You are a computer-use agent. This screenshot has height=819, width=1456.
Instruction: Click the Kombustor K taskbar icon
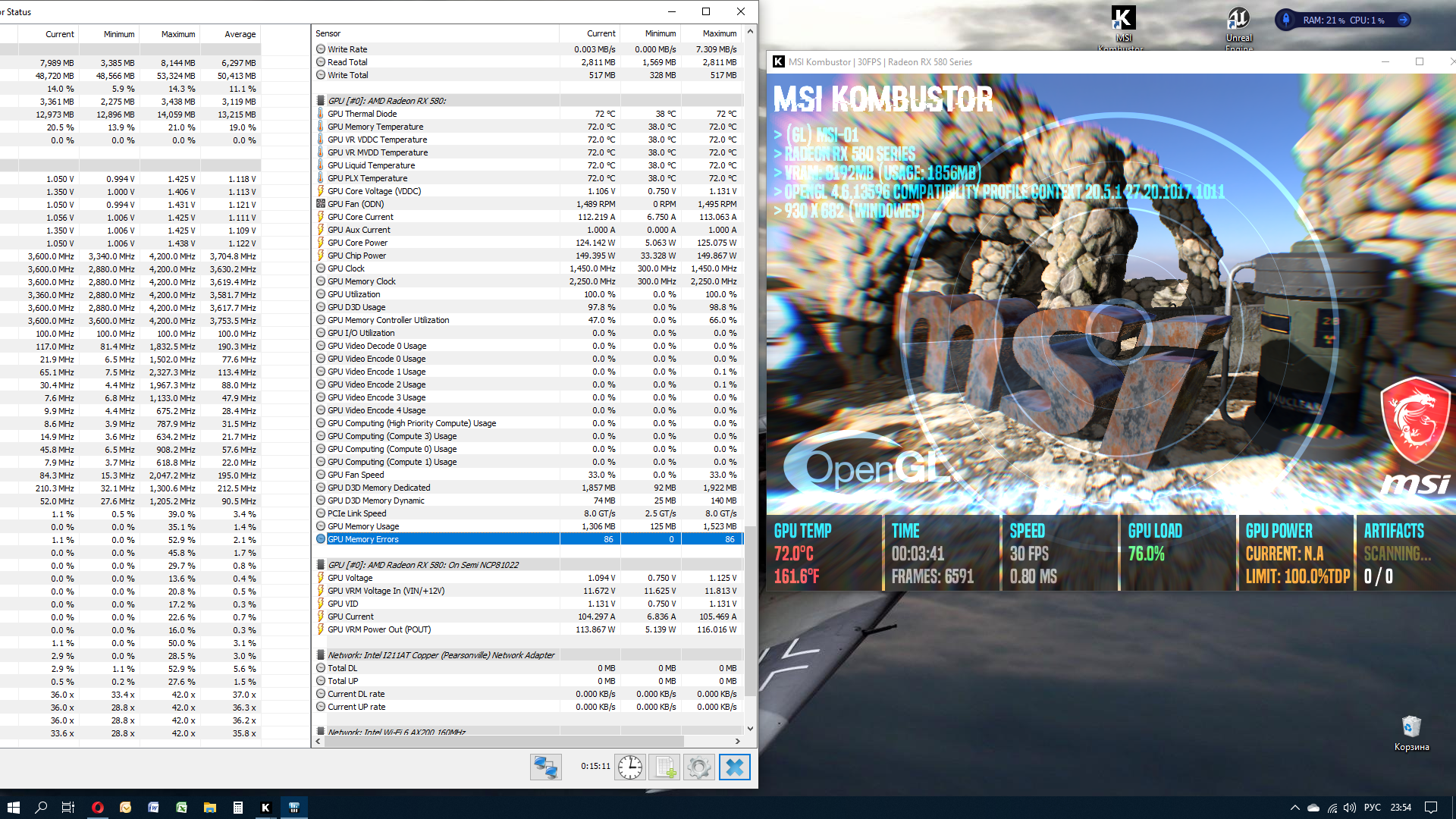pyautogui.click(x=265, y=808)
